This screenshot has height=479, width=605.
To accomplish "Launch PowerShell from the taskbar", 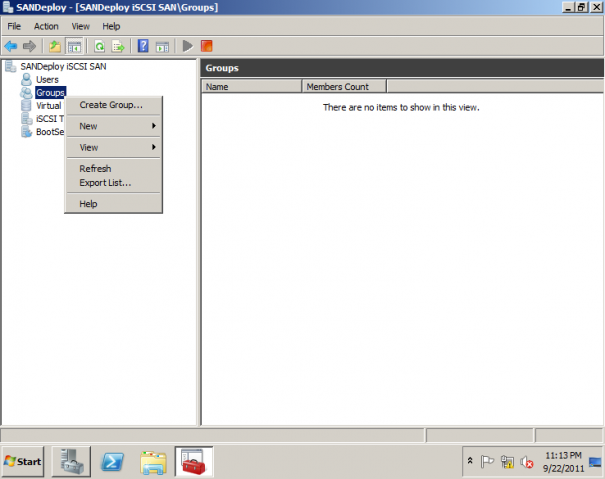I will tap(112, 462).
